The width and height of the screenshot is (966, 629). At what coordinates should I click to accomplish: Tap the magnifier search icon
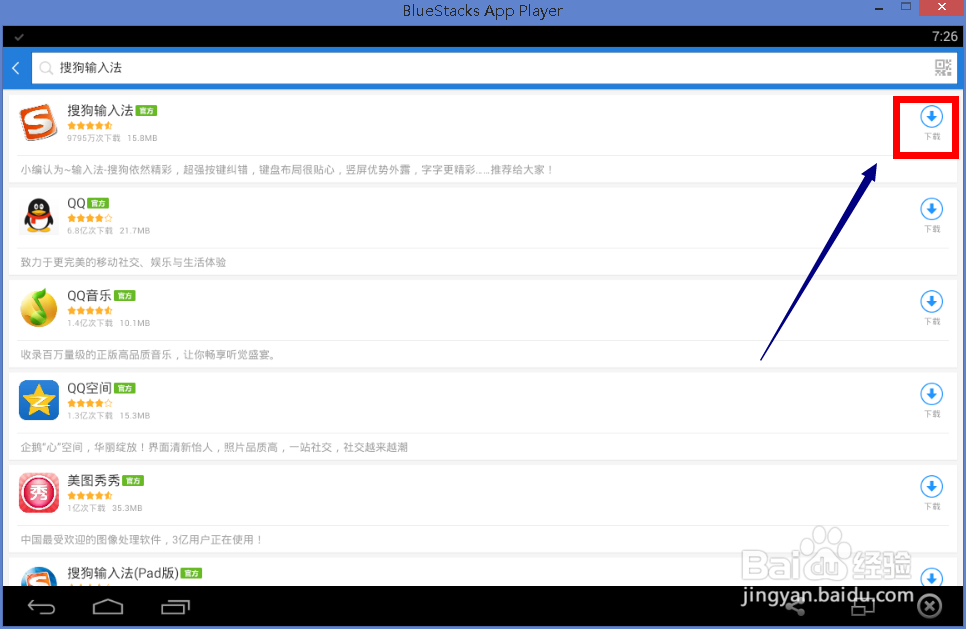(46, 68)
